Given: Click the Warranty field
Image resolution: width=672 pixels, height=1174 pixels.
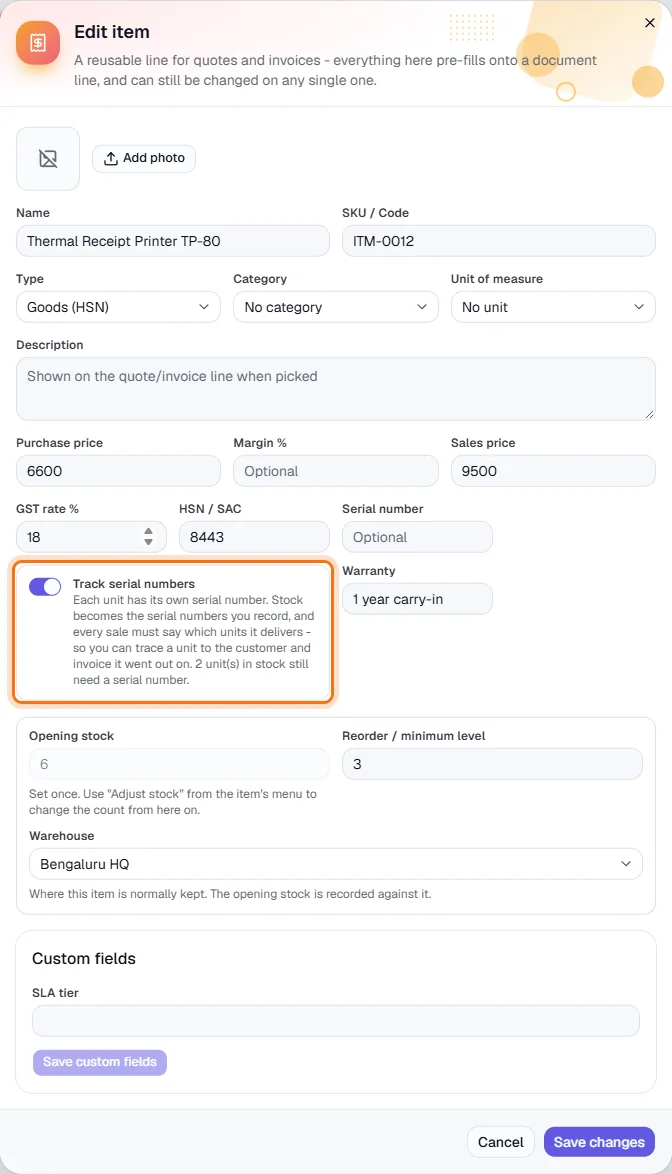Looking at the screenshot, I should pos(417,599).
